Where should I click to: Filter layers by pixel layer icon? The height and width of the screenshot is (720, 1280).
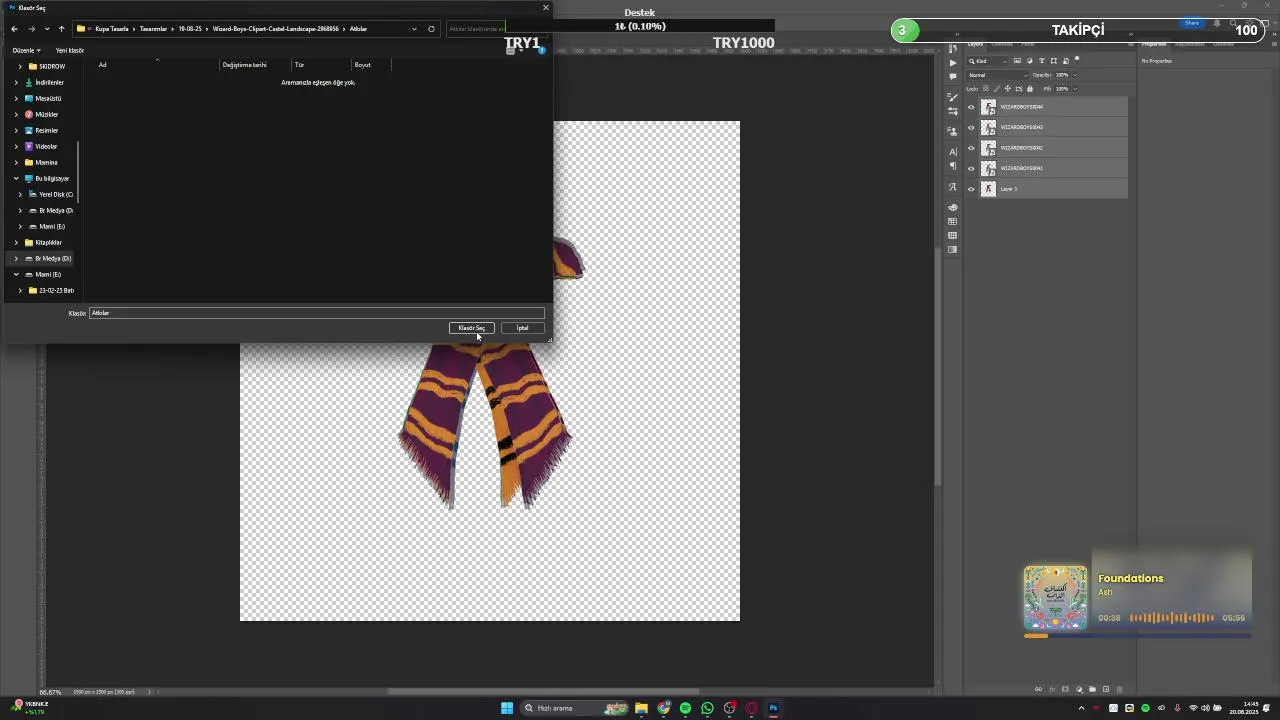(1017, 61)
